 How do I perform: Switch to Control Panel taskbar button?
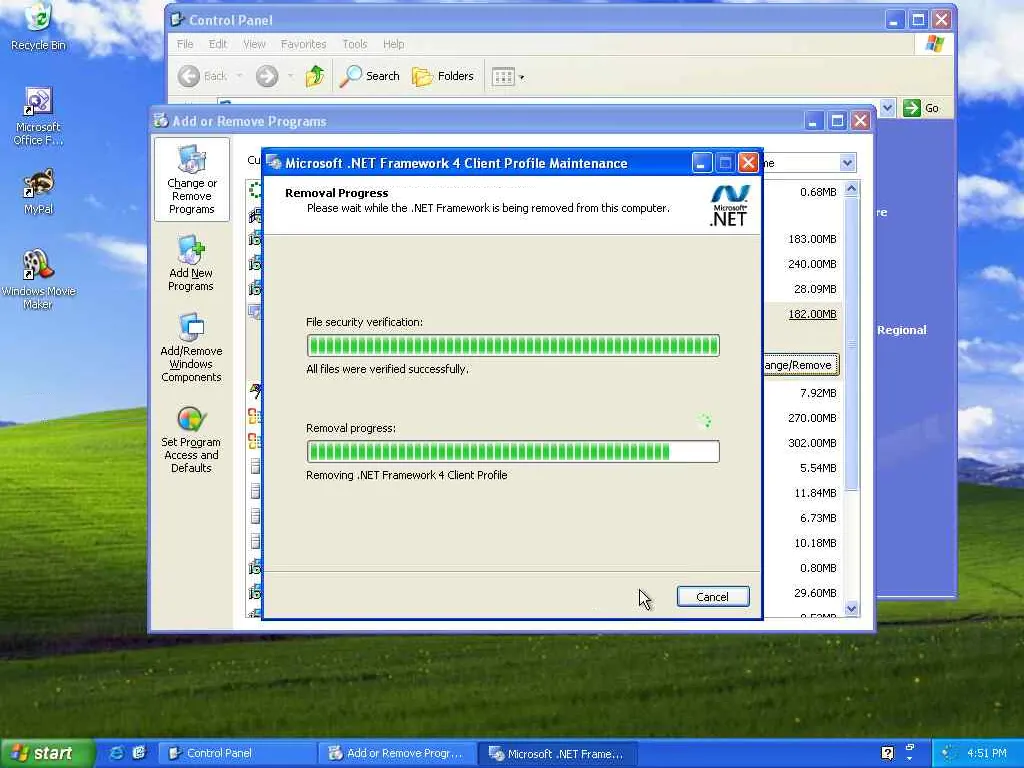237,753
